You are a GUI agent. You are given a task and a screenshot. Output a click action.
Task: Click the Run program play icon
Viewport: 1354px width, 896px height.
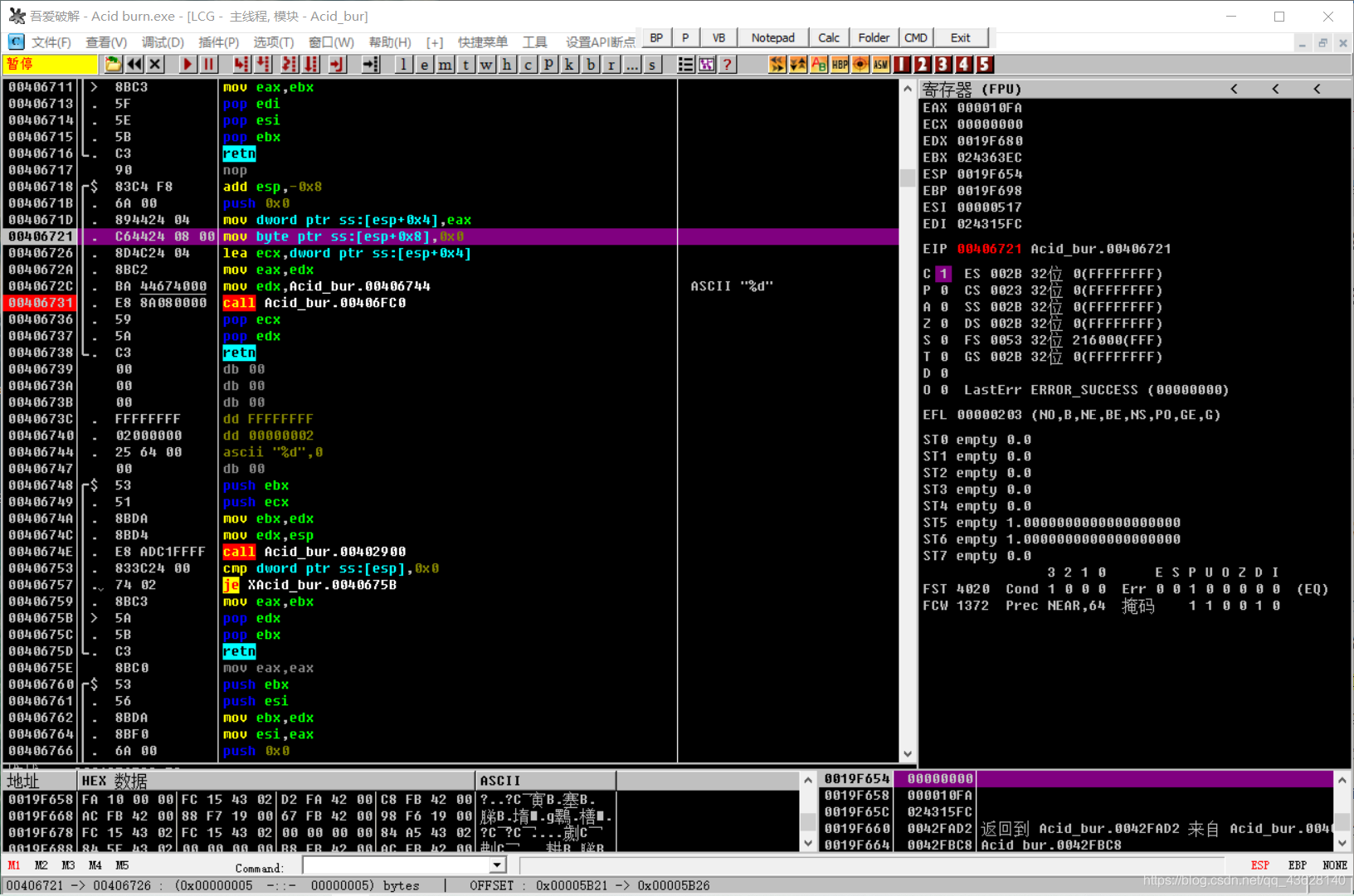point(188,65)
